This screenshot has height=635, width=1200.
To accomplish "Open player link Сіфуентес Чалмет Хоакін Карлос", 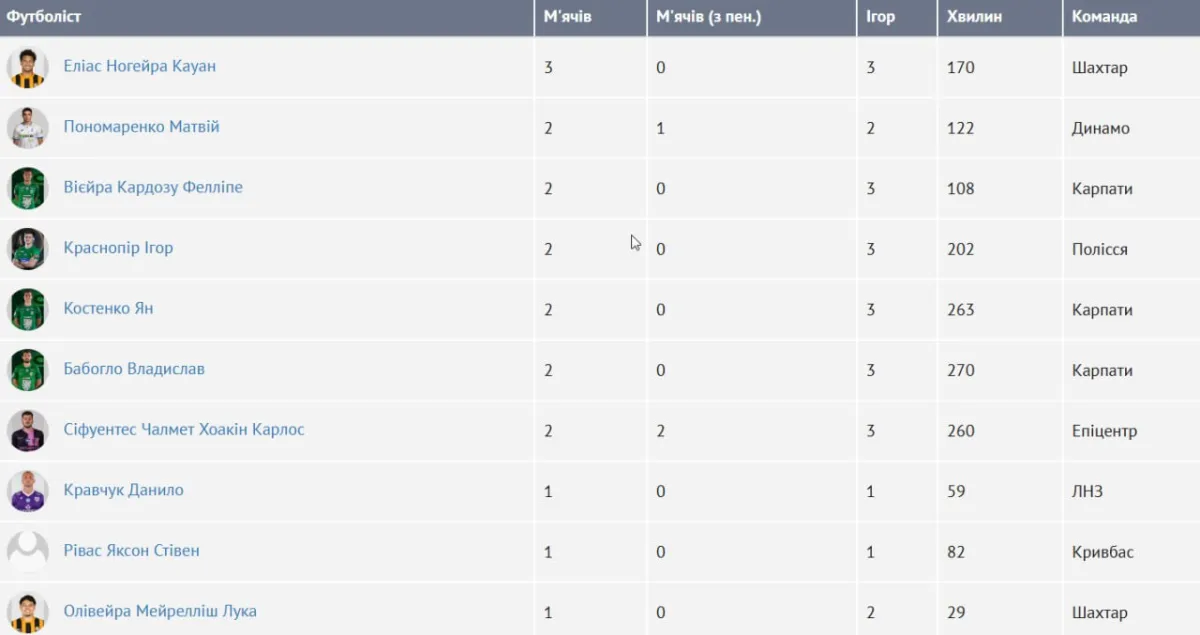I will tap(184, 430).
